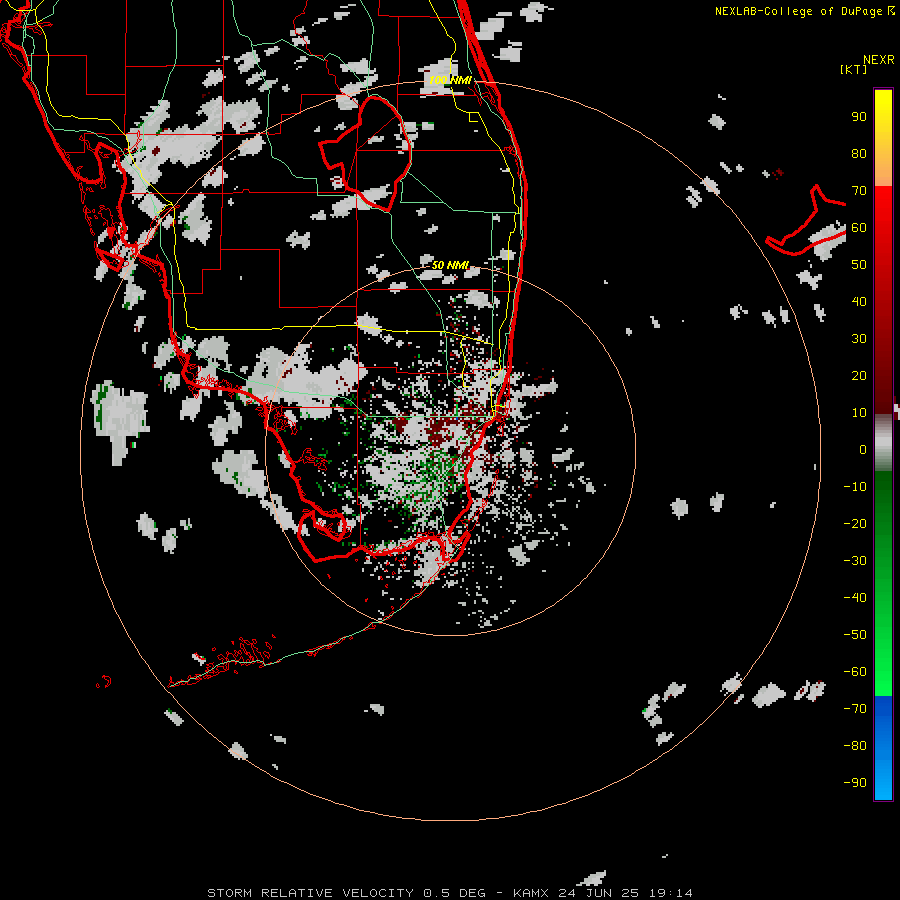
Task: Click the [KT] units label
Action: 854,69
